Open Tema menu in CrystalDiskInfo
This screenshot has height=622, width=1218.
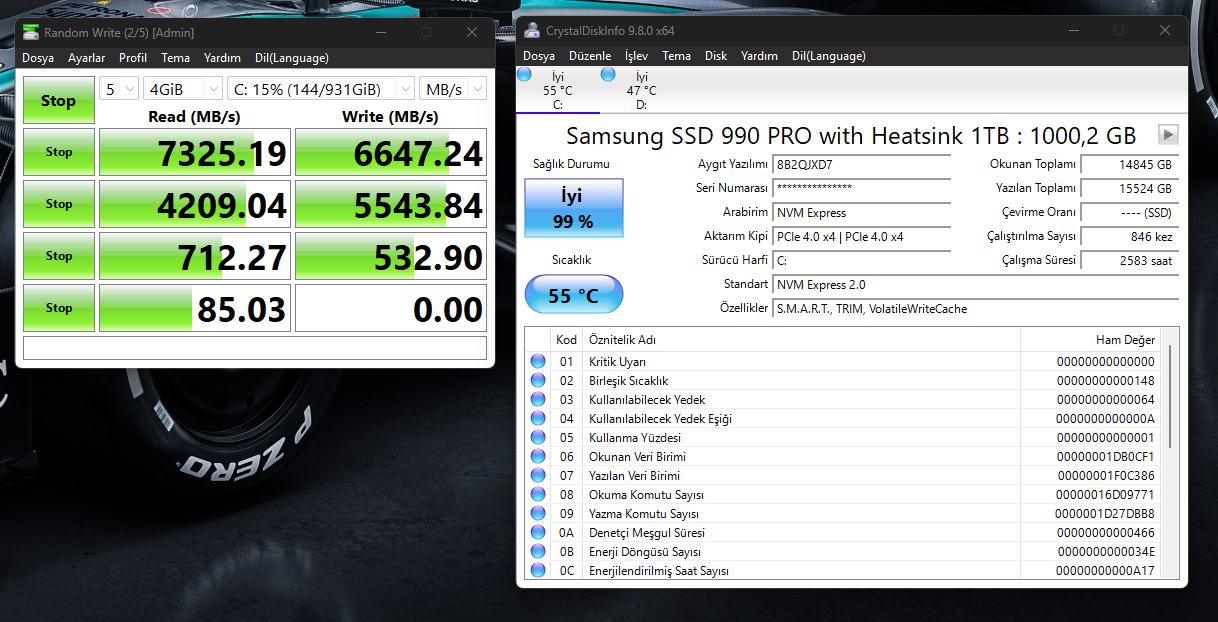[x=676, y=56]
